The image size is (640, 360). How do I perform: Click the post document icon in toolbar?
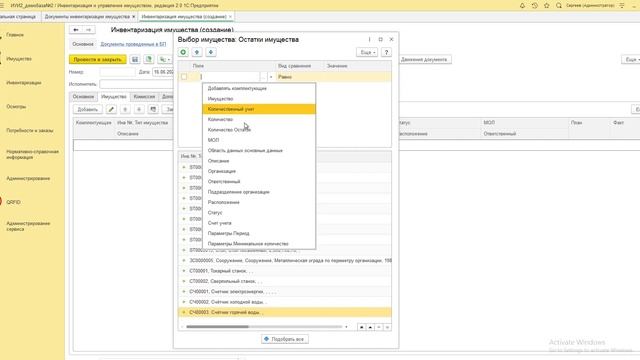click(149, 60)
